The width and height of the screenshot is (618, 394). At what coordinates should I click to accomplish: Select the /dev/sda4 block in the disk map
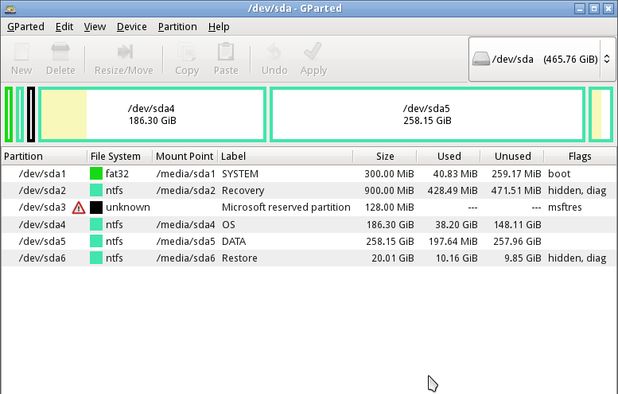click(x=152, y=114)
